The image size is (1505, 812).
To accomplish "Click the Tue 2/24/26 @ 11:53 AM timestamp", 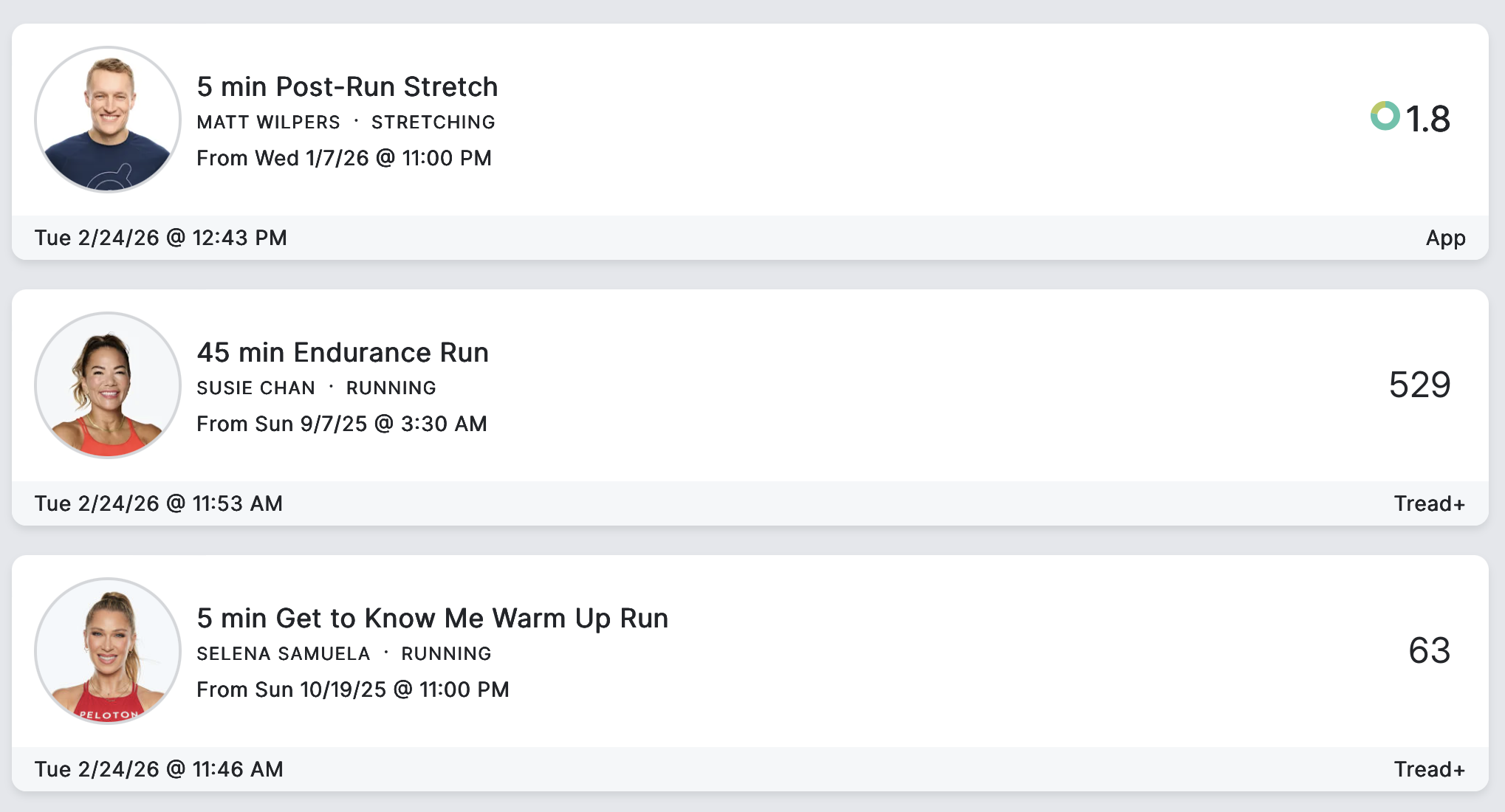I will point(158,503).
